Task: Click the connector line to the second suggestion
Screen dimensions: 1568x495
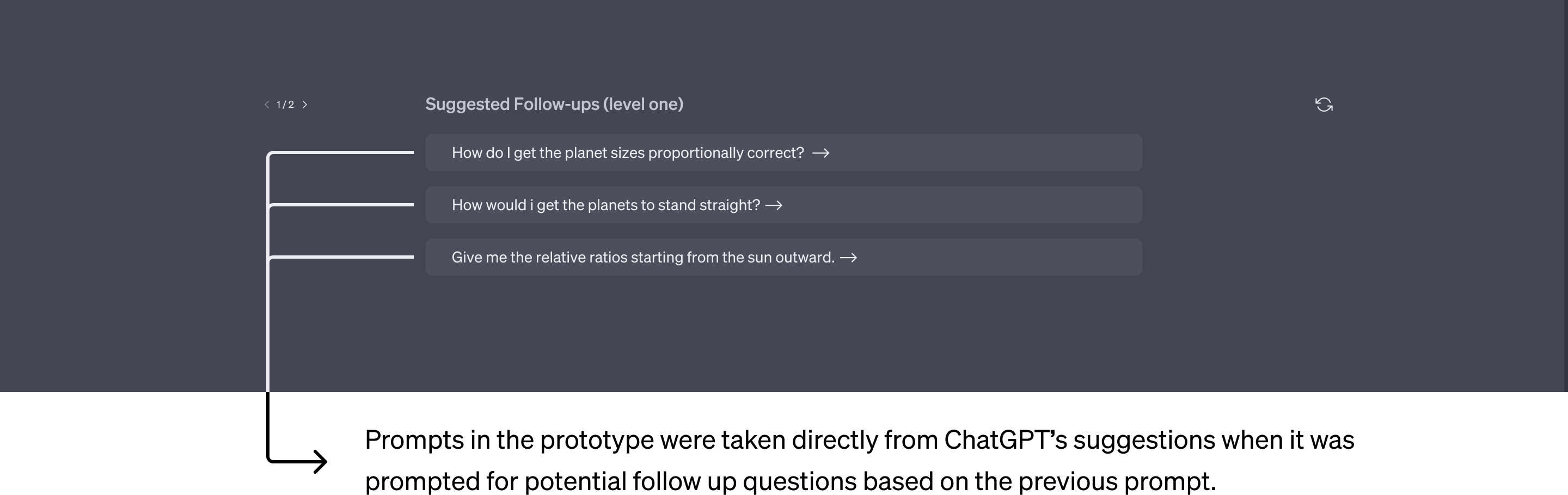Action: click(x=341, y=205)
